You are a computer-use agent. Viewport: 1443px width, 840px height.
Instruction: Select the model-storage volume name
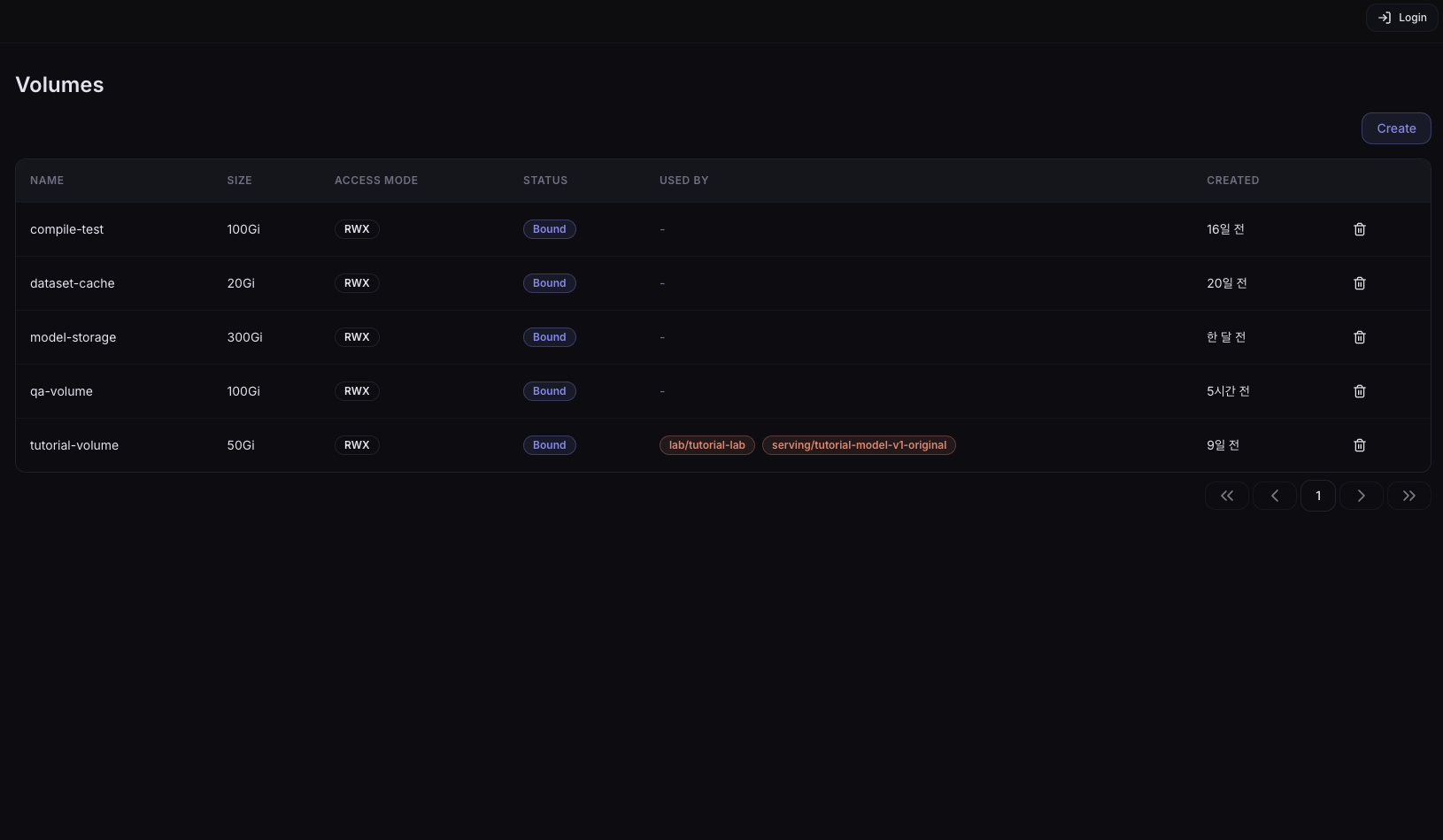coord(73,337)
